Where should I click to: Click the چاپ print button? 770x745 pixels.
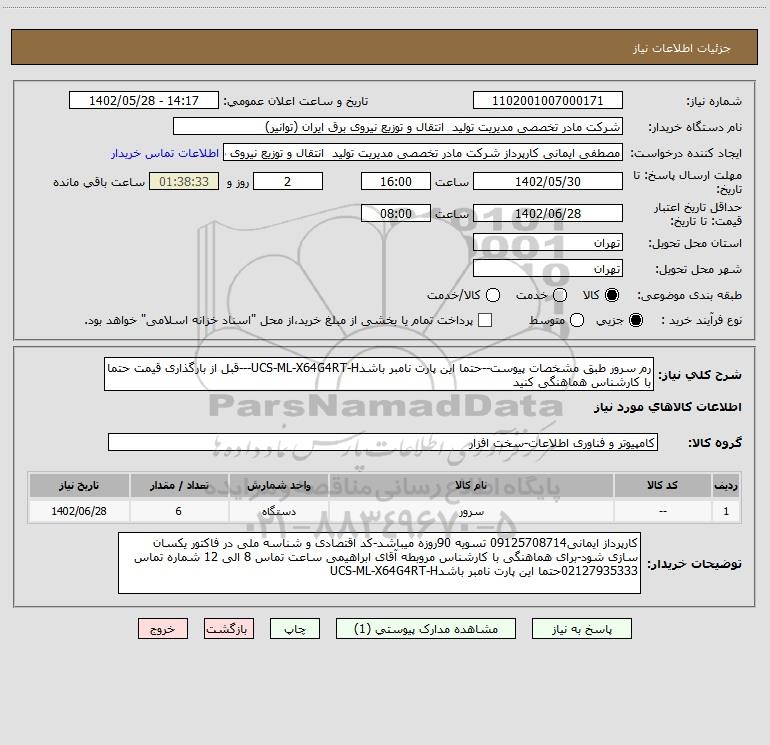[295, 629]
